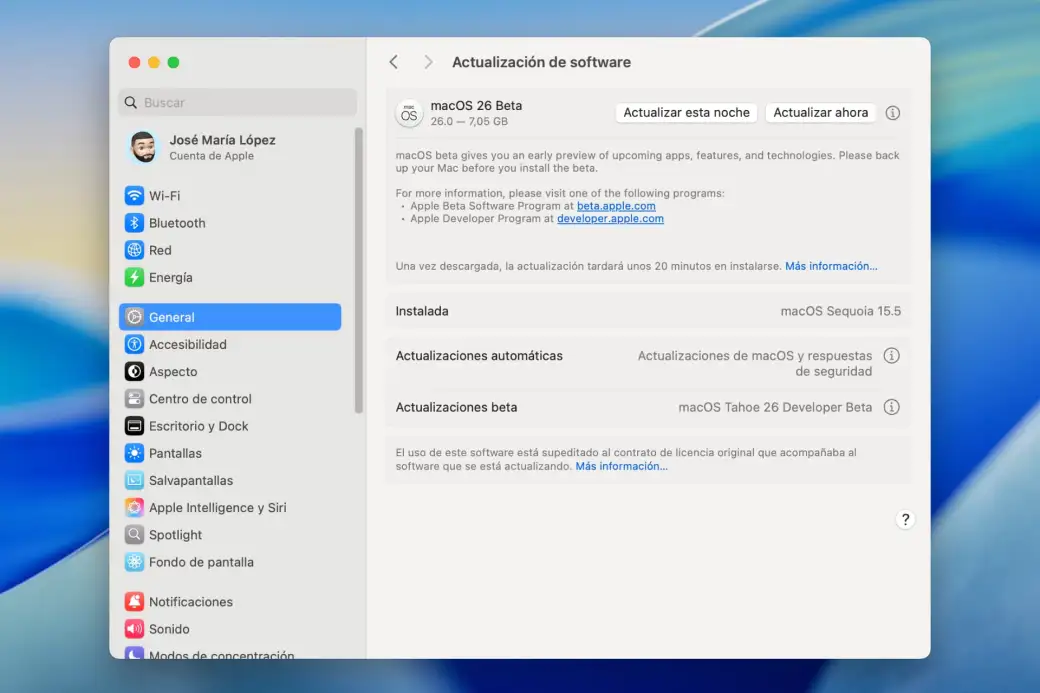
Task: Select Bluetooth in the sidebar
Action: 177,223
